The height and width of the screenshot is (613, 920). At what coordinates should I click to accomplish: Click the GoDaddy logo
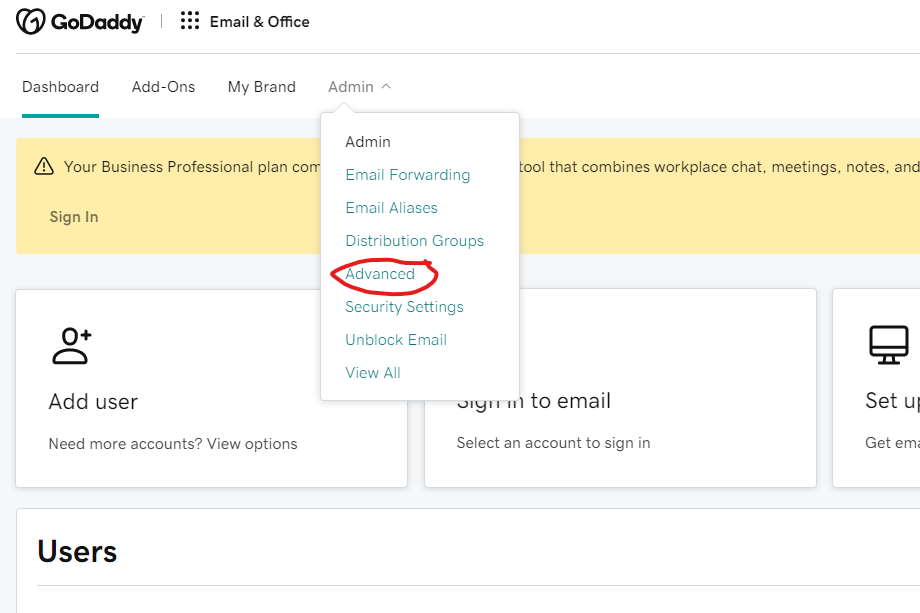click(80, 22)
